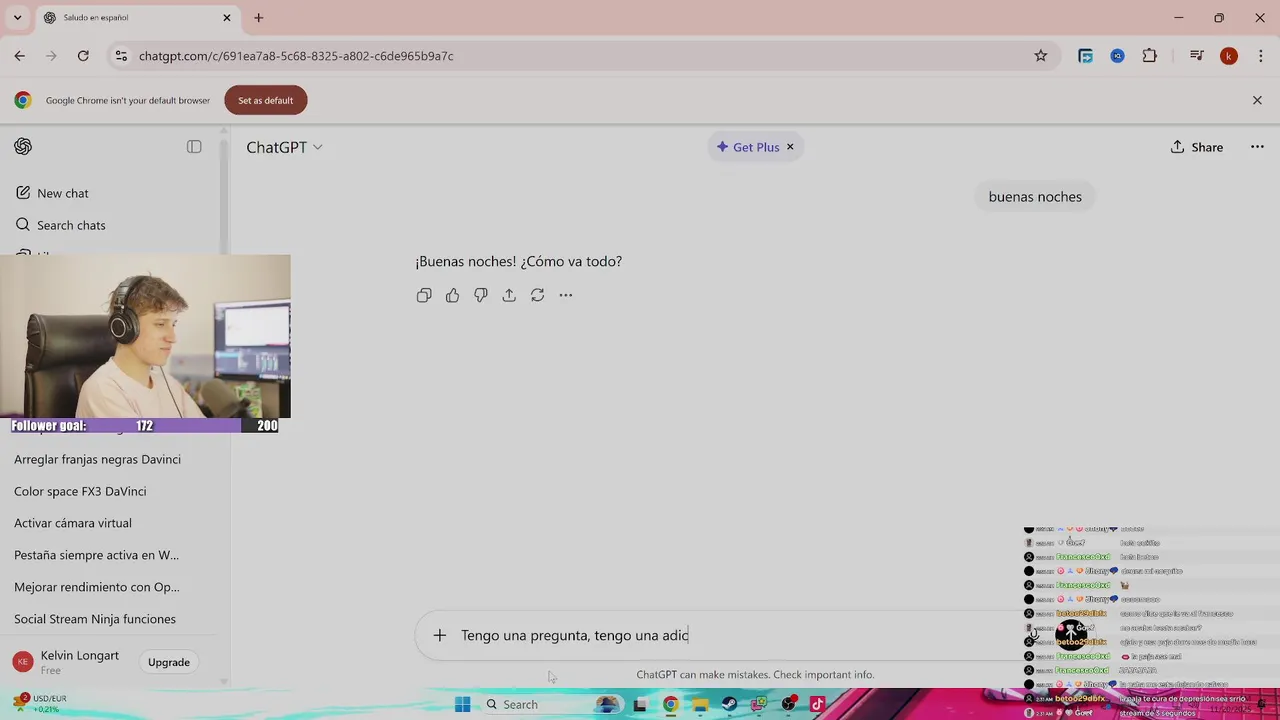Open OBS from the taskbar
The width and height of the screenshot is (1280, 720).
click(x=788, y=705)
